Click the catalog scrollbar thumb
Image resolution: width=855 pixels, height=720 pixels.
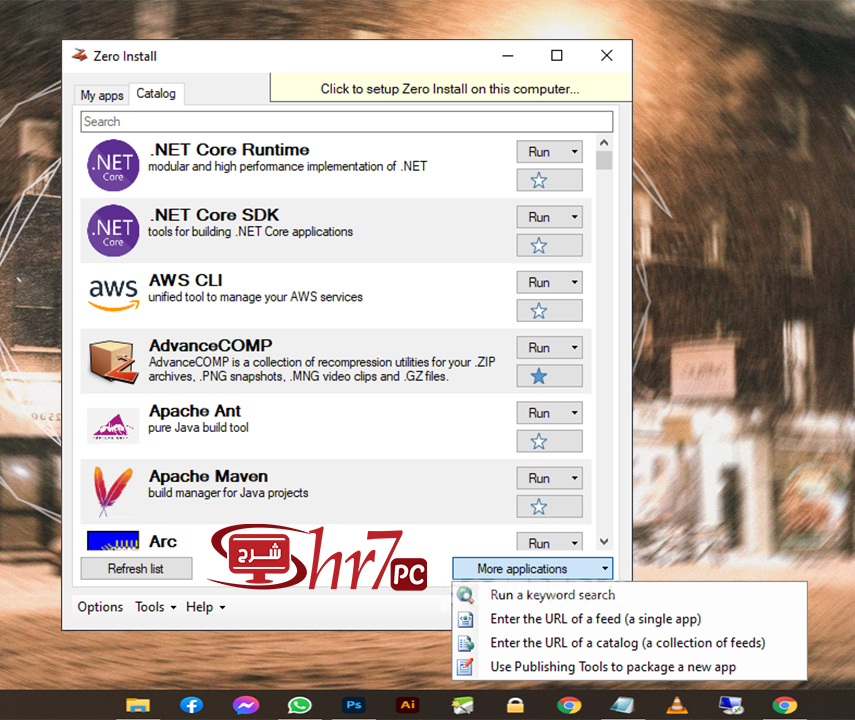tap(604, 160)
